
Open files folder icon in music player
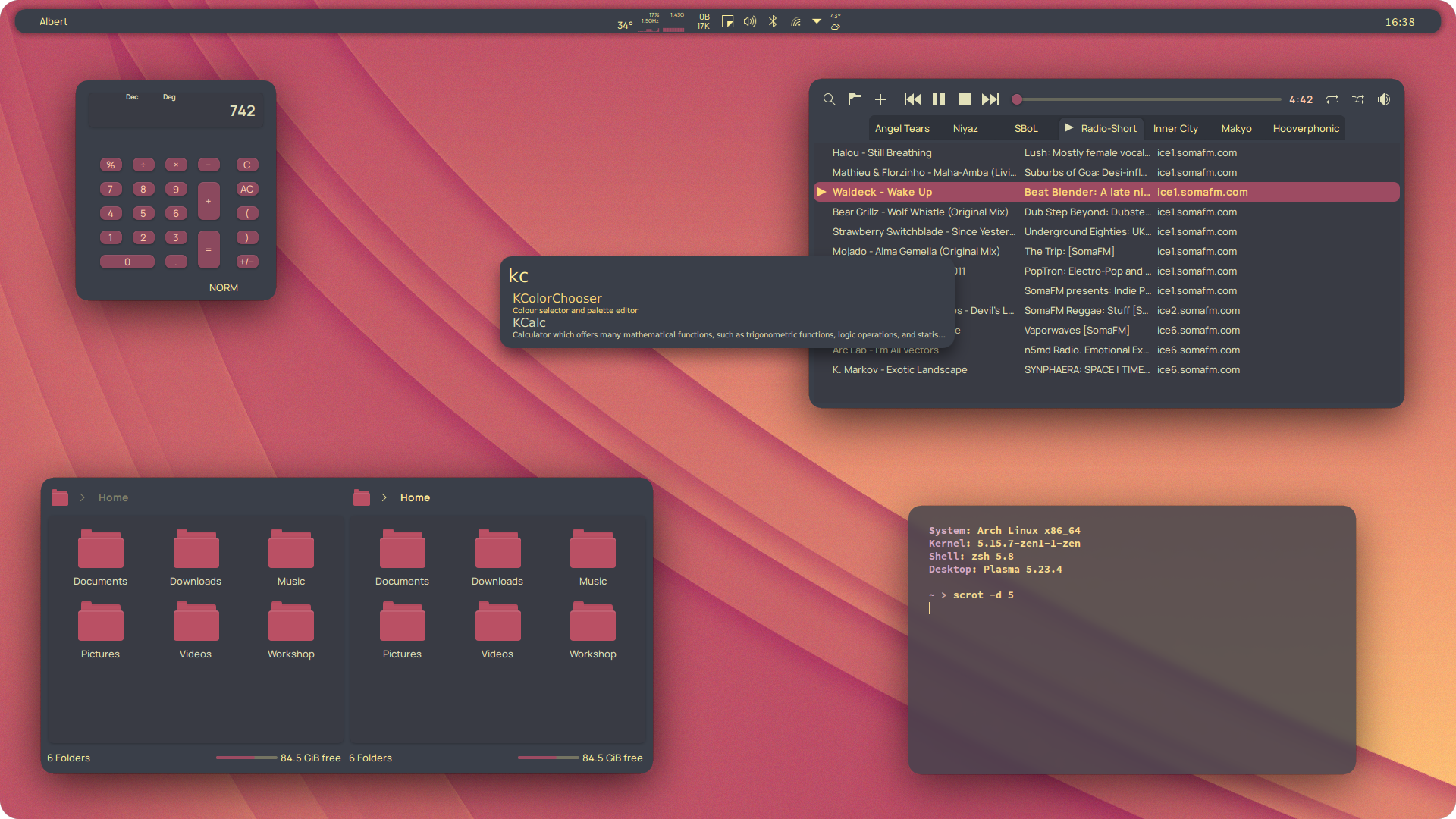(855, 99)
